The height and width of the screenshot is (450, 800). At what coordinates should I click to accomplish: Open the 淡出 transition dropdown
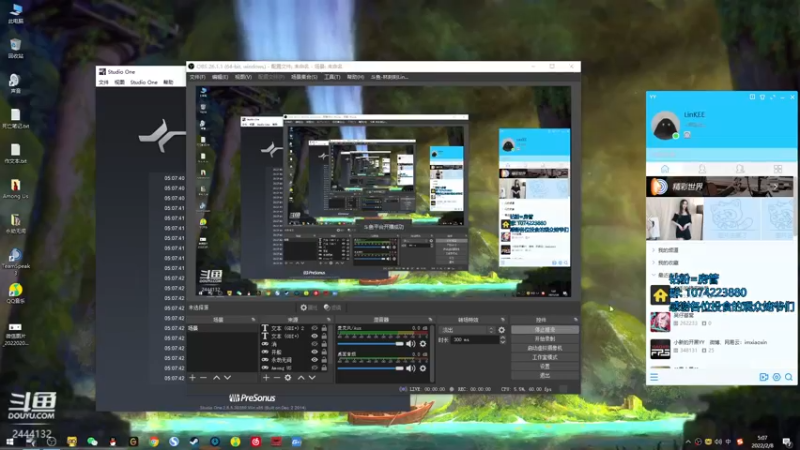point(467,330)
